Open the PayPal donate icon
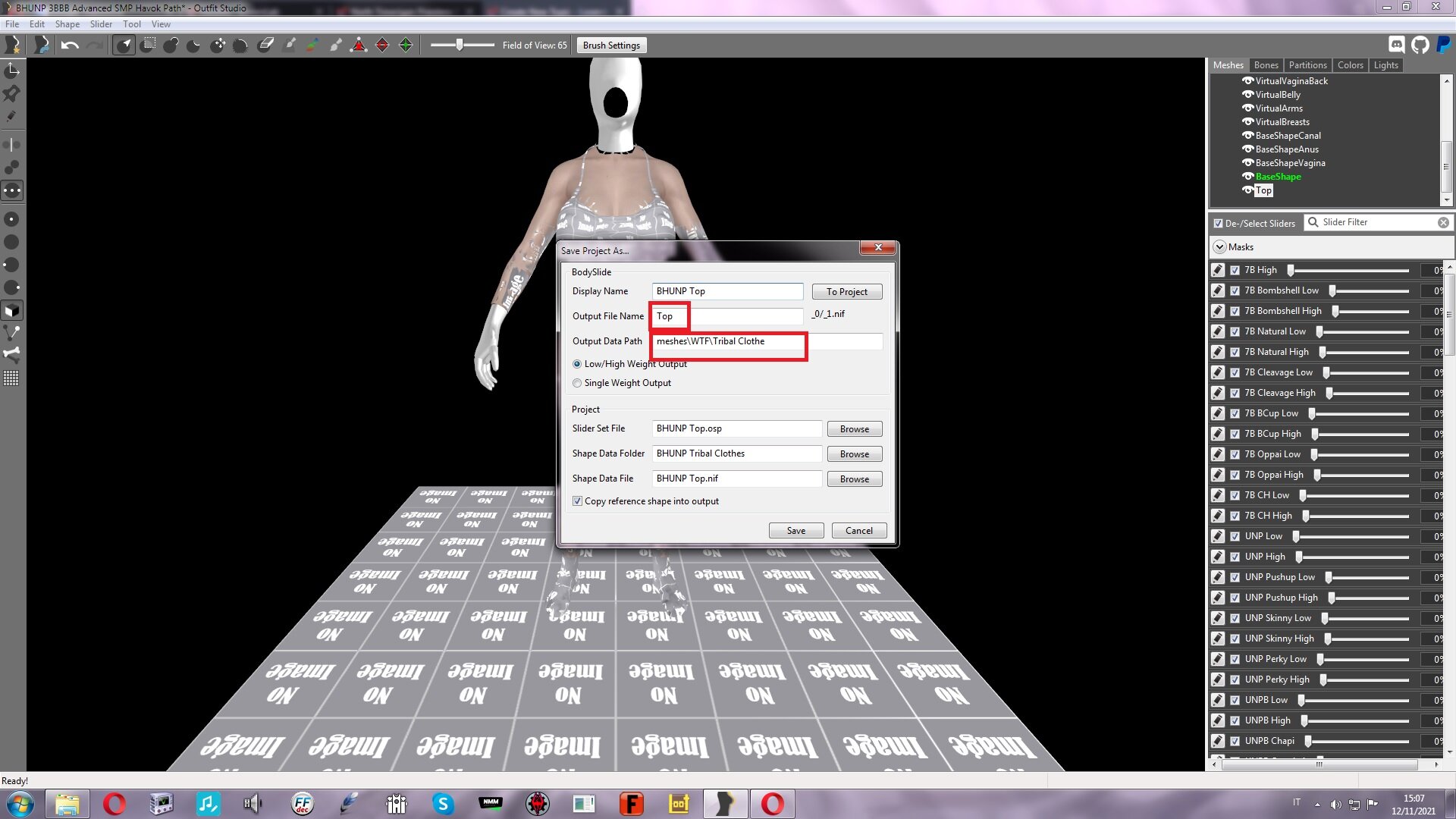The height and width of the screenshot is (819, 1456). pyautogui.click(x=1444, y=45)
